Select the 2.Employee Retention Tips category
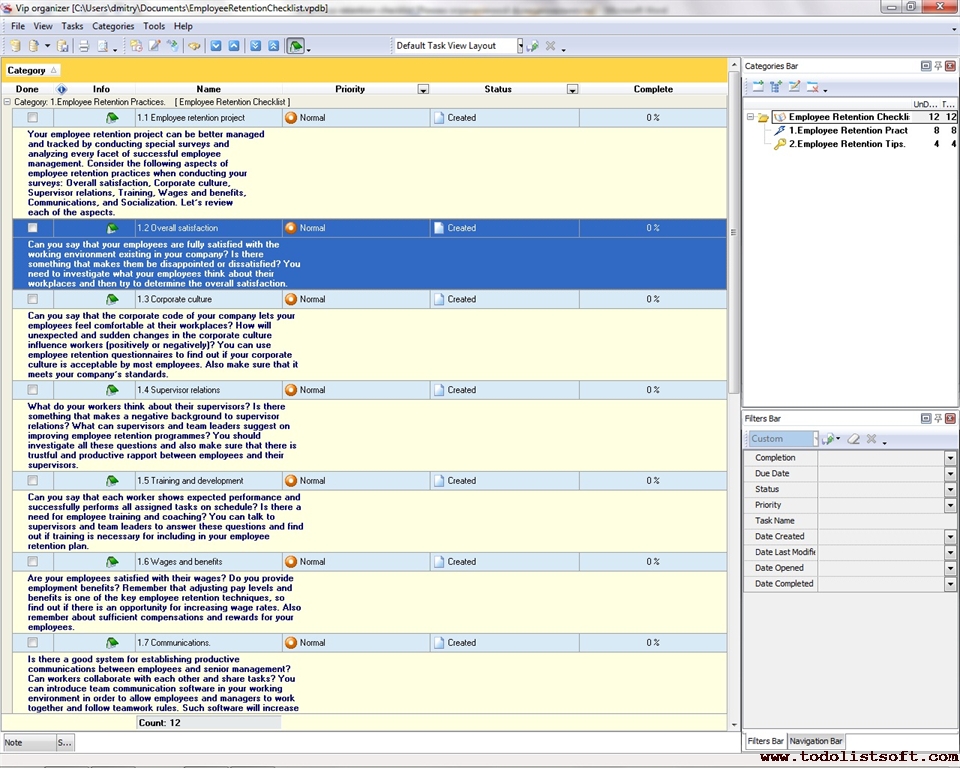This screenshot has width=960, height=768. tap(846, 144)
